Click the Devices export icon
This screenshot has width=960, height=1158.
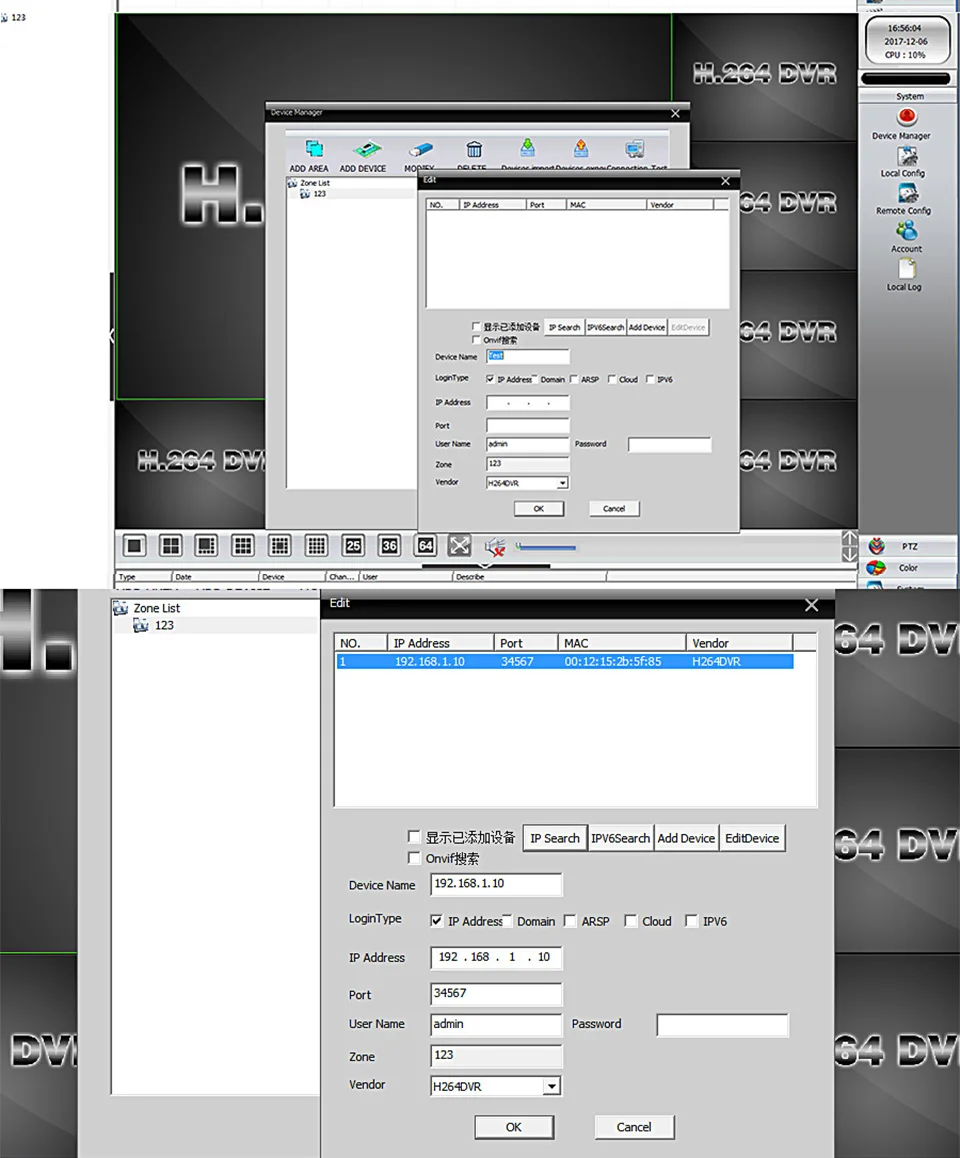(581, 148)
